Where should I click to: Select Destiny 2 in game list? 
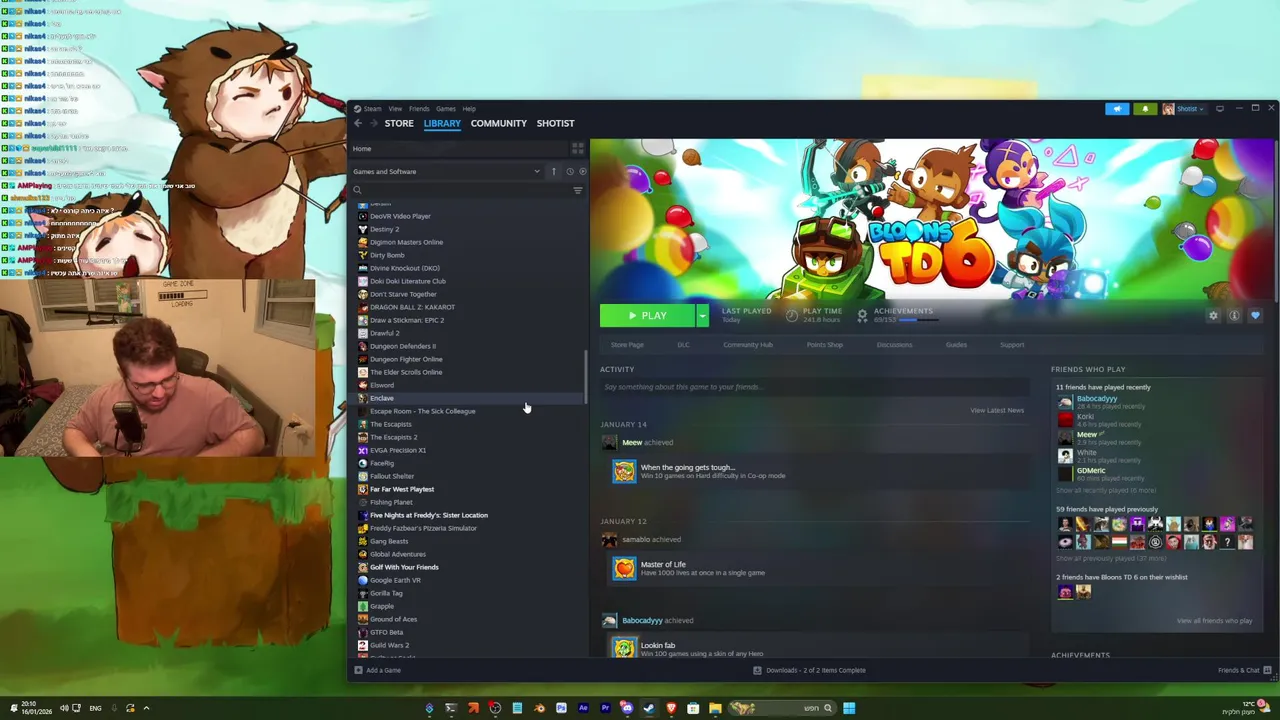pos(384,229)
